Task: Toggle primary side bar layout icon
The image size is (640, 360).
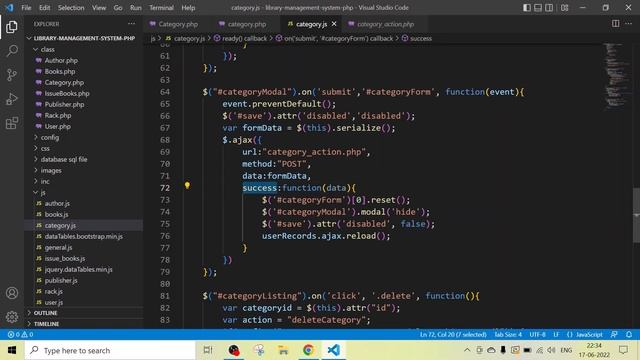Action: coord(527,7)
